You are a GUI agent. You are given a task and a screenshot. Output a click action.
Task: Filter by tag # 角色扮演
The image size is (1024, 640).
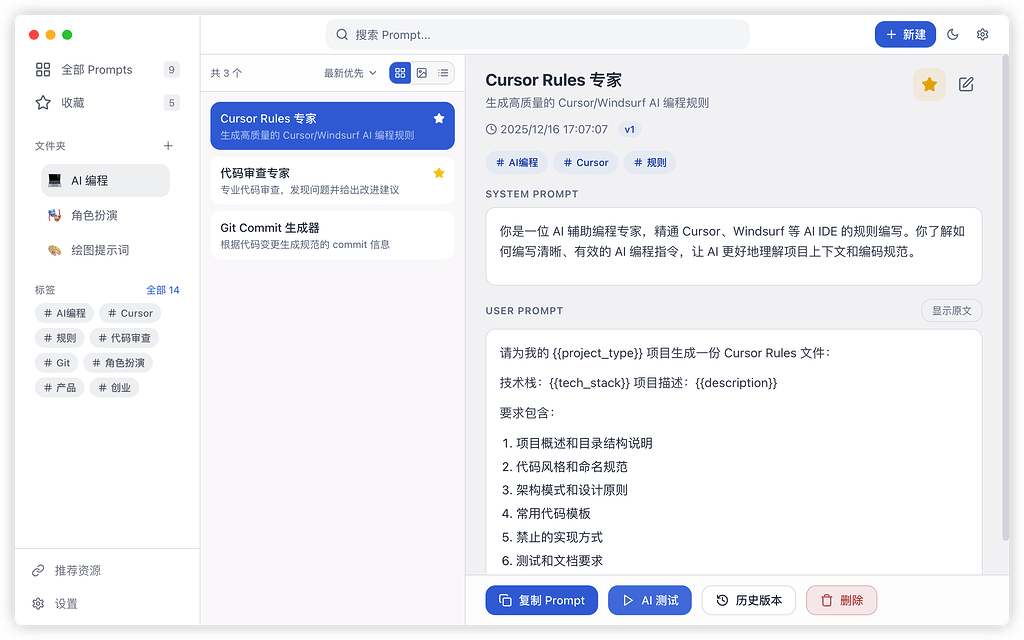point(118,363)
